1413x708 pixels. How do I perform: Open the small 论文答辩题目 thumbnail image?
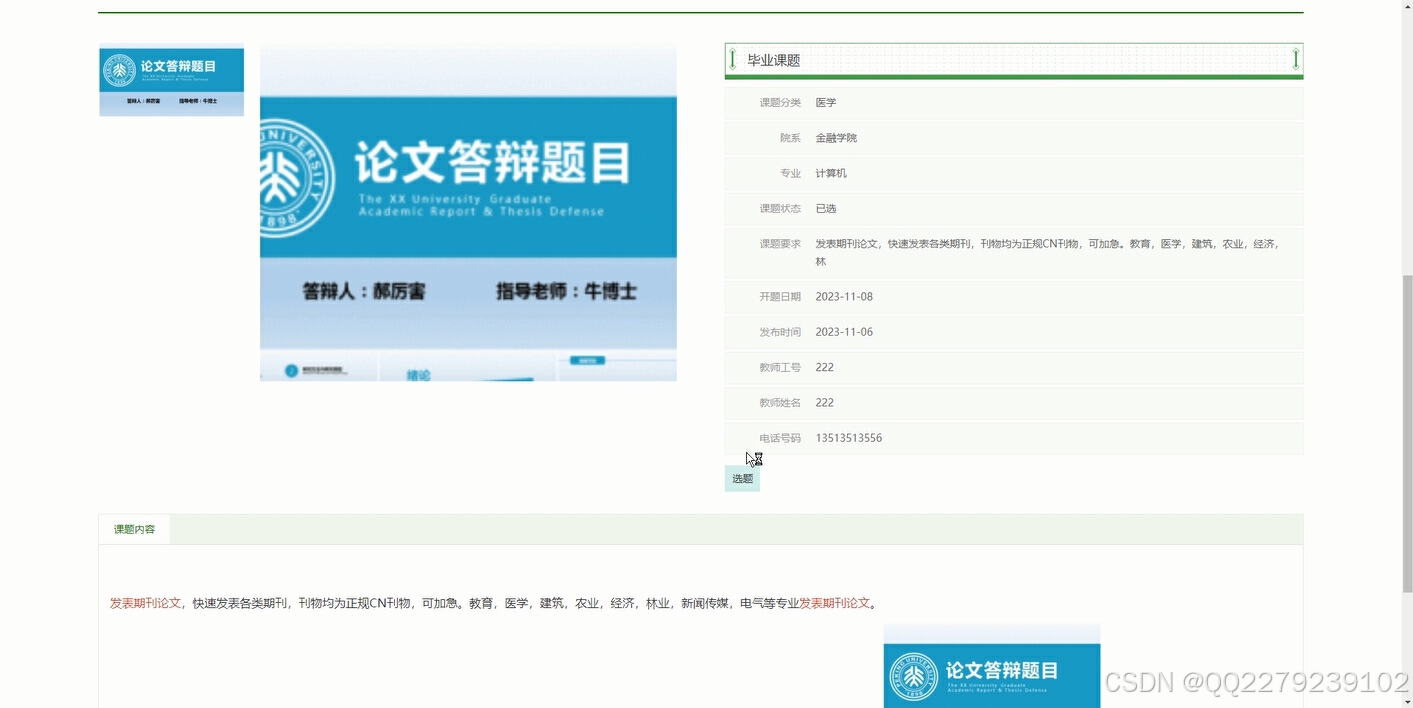(x=170, y=80)
